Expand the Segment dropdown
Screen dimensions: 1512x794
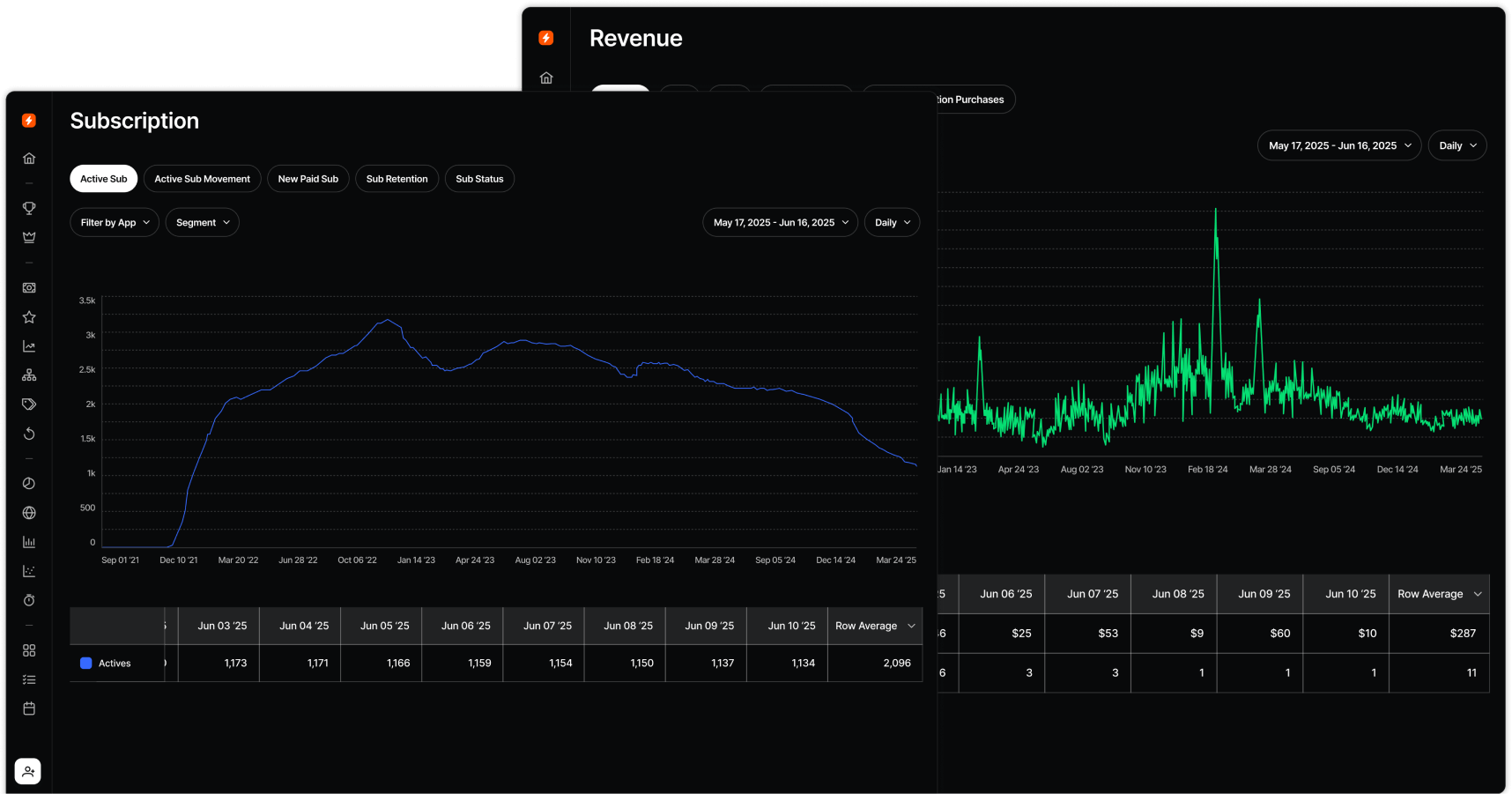pos(202,222)
